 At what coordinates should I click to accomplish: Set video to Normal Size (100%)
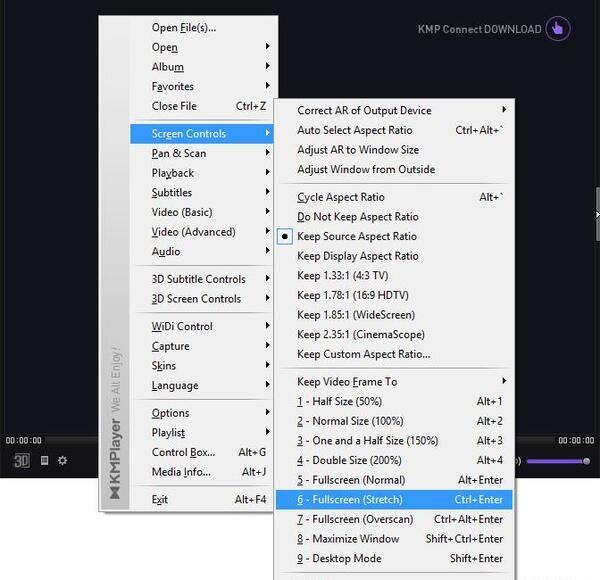coord(394,421)
